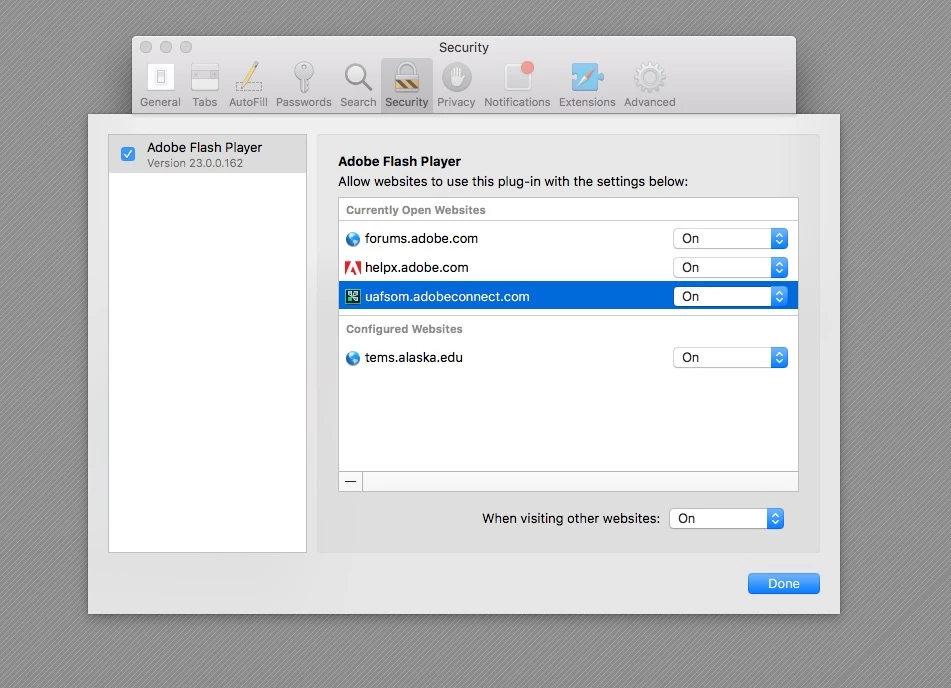Click the Adobe logo beside helpx.adobe.com
This screenshot has width=951, height=688.
click(352, 268)
